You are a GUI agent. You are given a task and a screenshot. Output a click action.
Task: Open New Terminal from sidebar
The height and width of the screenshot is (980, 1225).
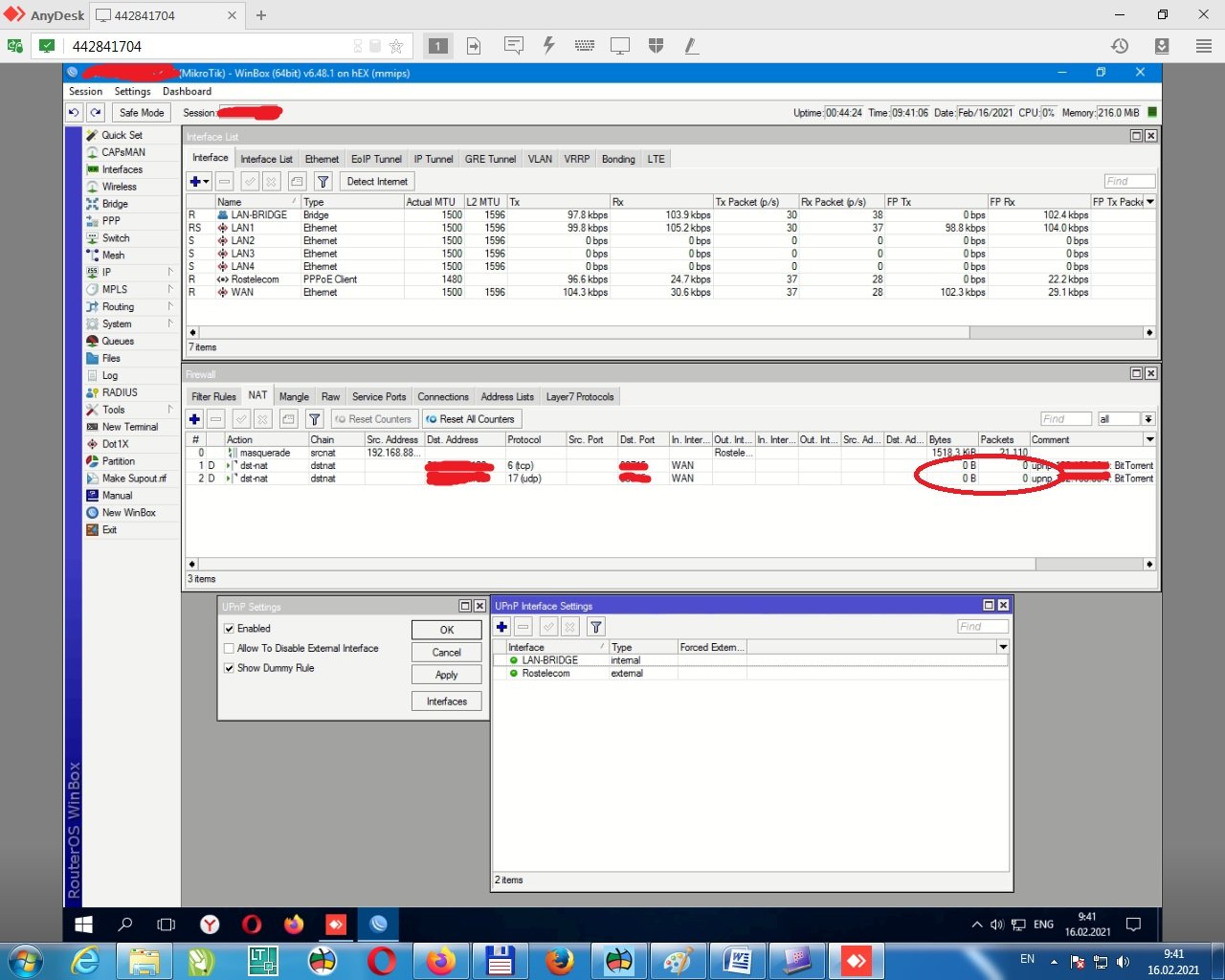tap(129, 427)
